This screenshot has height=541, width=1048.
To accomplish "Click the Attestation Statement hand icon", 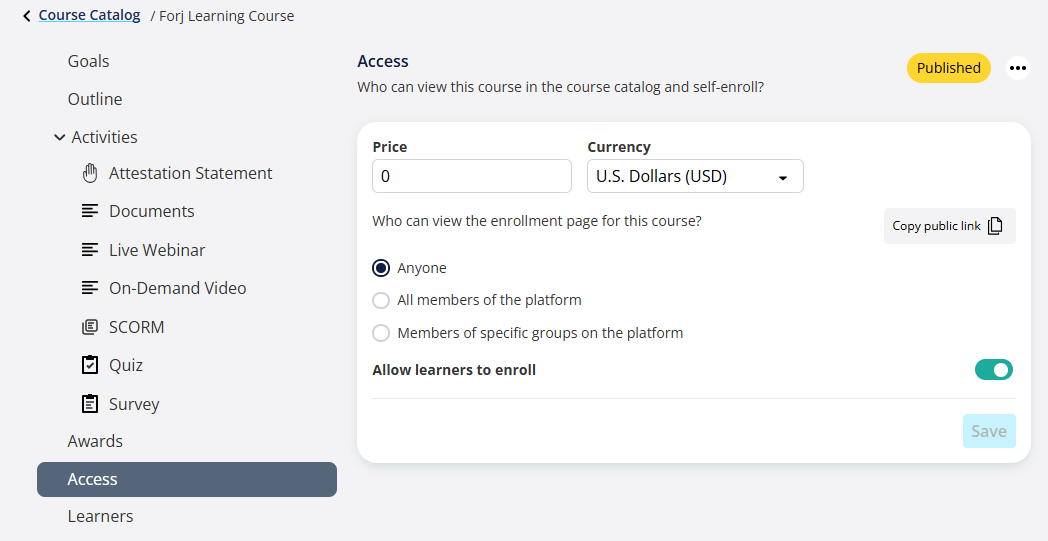I will tap(90, 173).
